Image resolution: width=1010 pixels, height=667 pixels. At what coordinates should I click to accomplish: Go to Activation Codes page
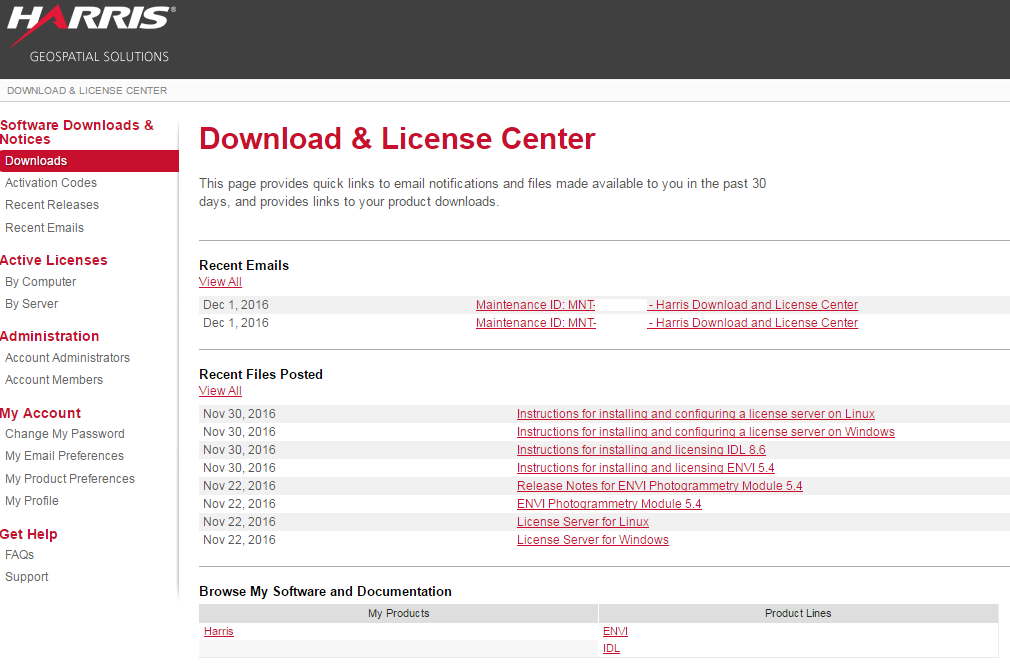[x=51, y=183]
